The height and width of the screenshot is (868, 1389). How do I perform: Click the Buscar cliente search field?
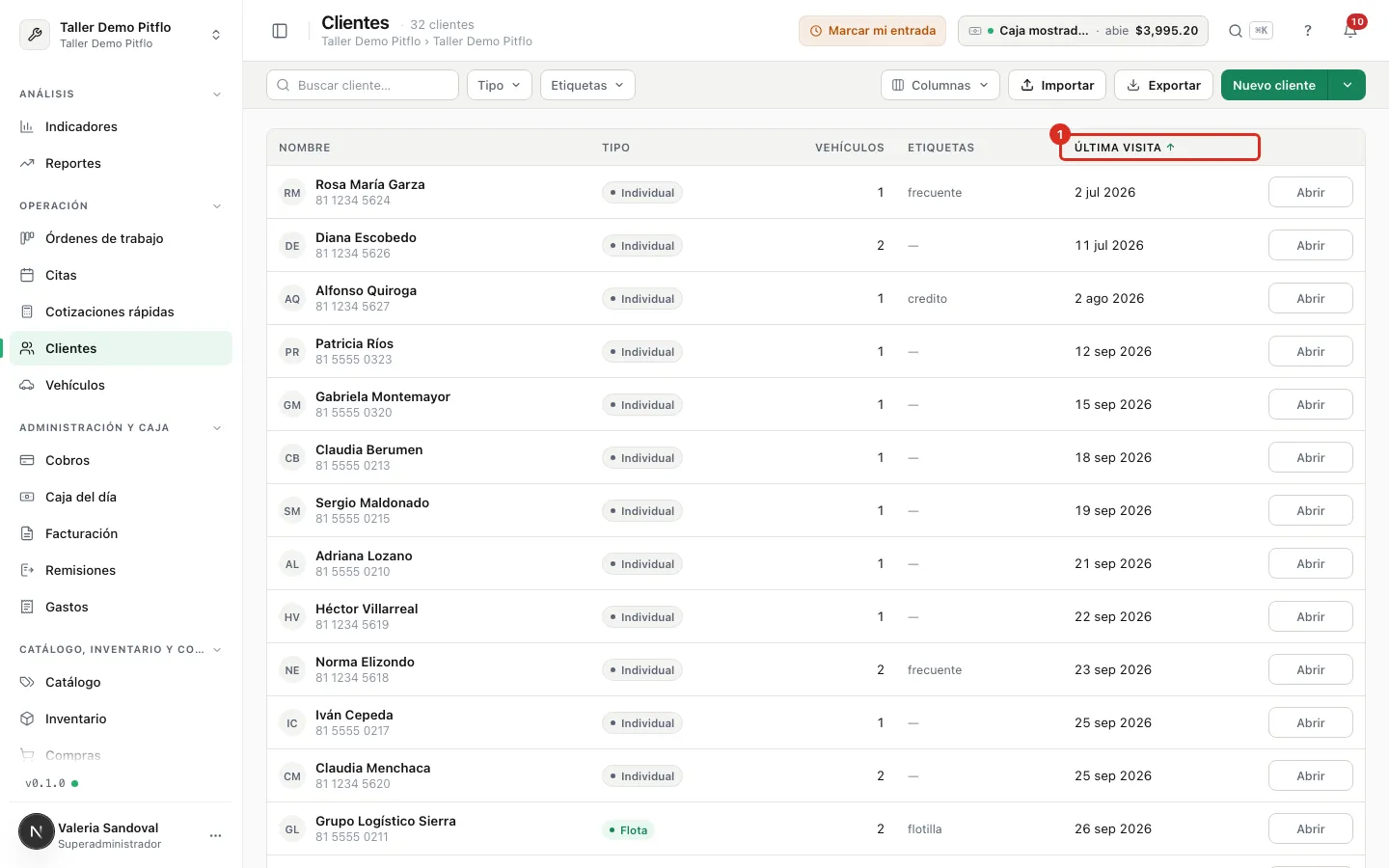(x=363, y=85)
